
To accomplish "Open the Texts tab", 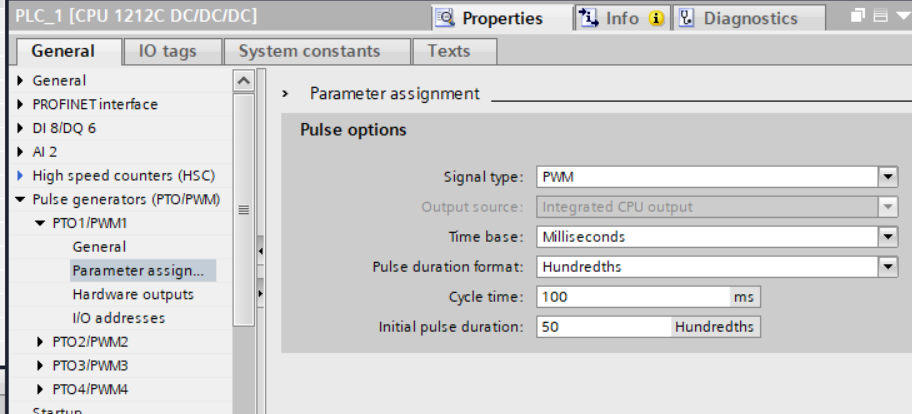I will [448, 51].
